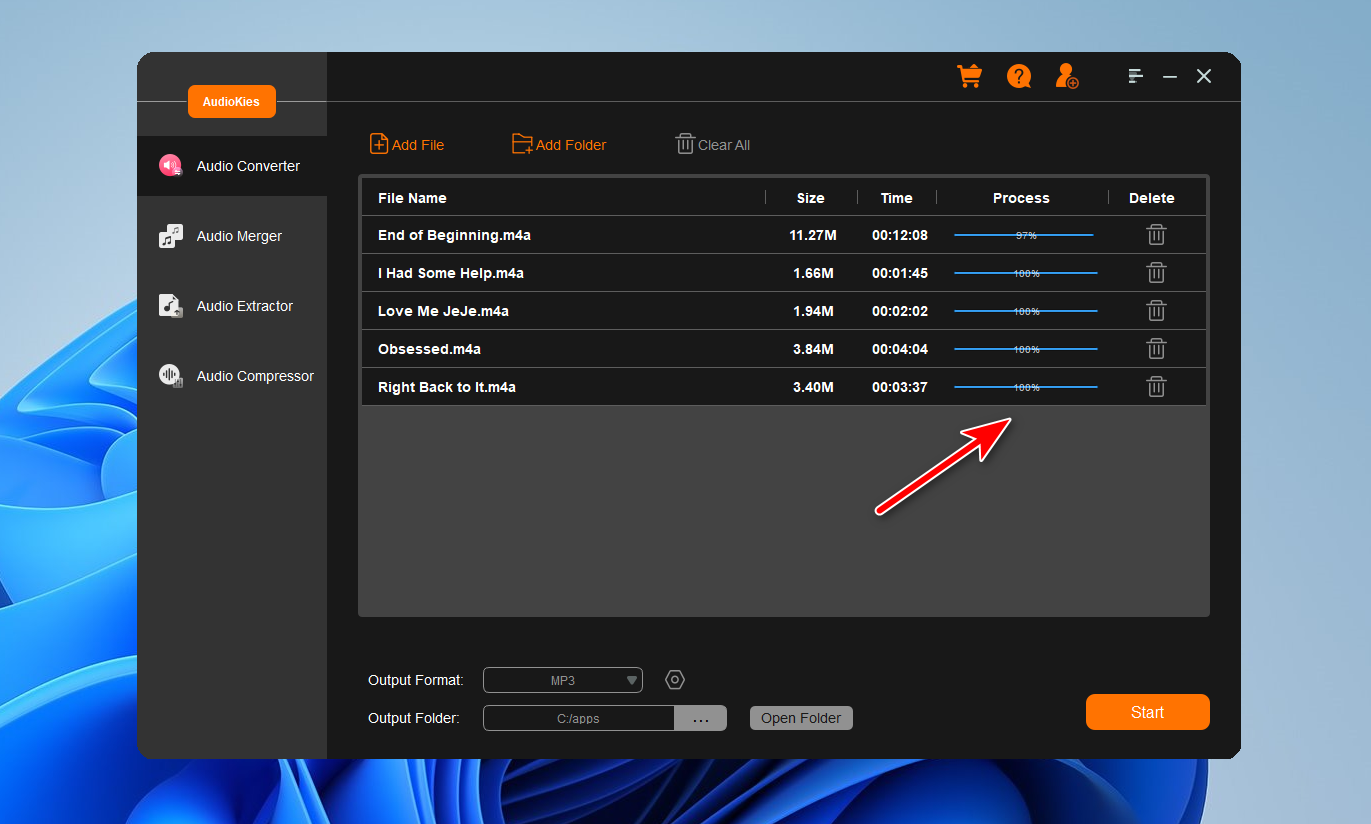Screen dimensions: 1371x824
Task: Click the shopping cart purchase icon
Action: [969, 76]
